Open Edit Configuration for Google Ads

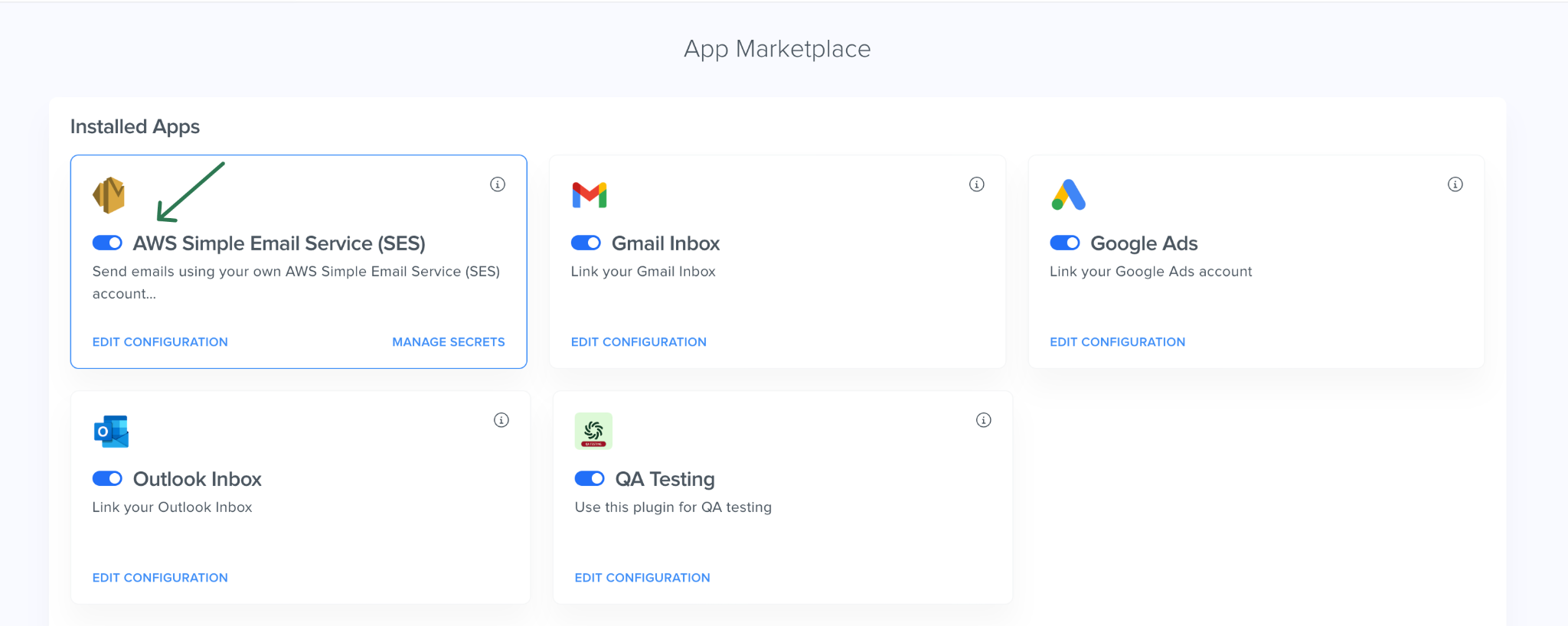(x=1117, y=342)
